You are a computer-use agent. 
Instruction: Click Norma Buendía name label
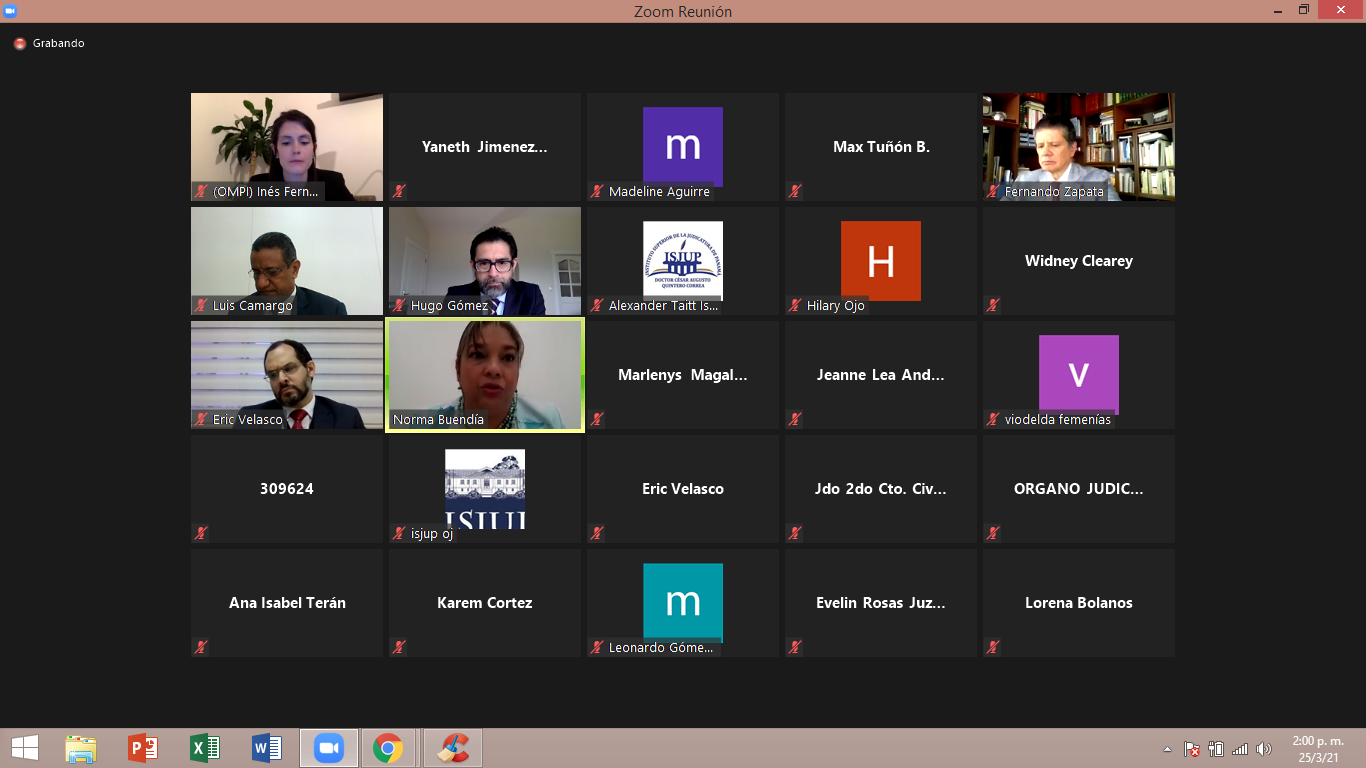tap(438, 420)
